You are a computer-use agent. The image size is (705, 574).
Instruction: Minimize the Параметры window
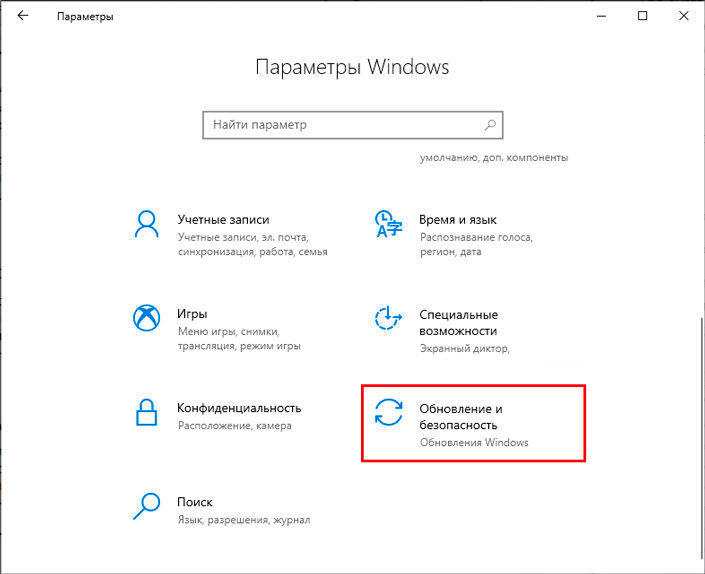[x=602, y=16]
